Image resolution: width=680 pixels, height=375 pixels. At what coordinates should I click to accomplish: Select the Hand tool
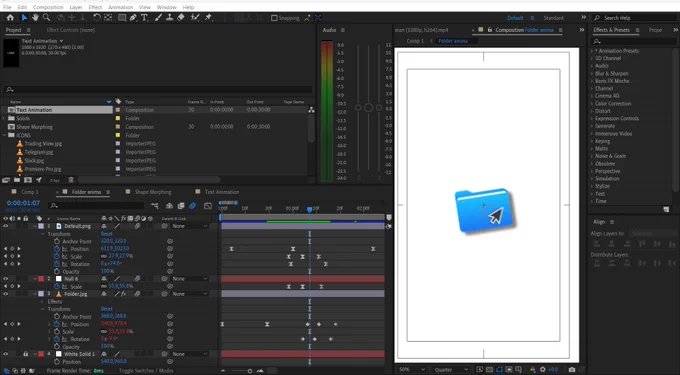coord(35,18)
